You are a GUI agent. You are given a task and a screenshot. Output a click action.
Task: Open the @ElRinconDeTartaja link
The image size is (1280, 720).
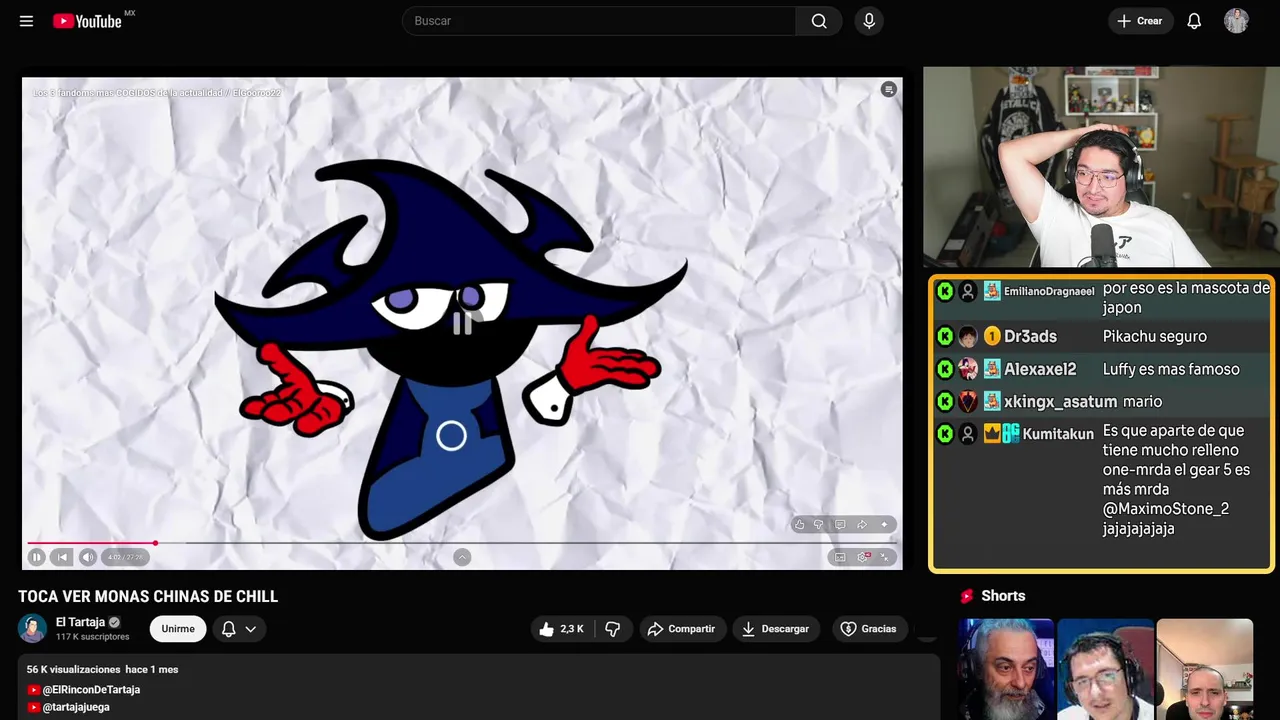pyautogui.click(x=91, y=690)
